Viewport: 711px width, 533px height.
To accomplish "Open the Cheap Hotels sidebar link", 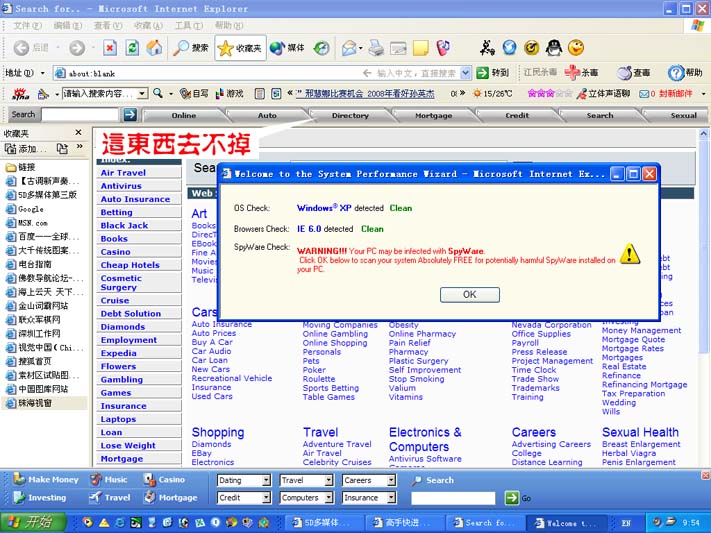I will pyautogui.click(x=130, y=264).
